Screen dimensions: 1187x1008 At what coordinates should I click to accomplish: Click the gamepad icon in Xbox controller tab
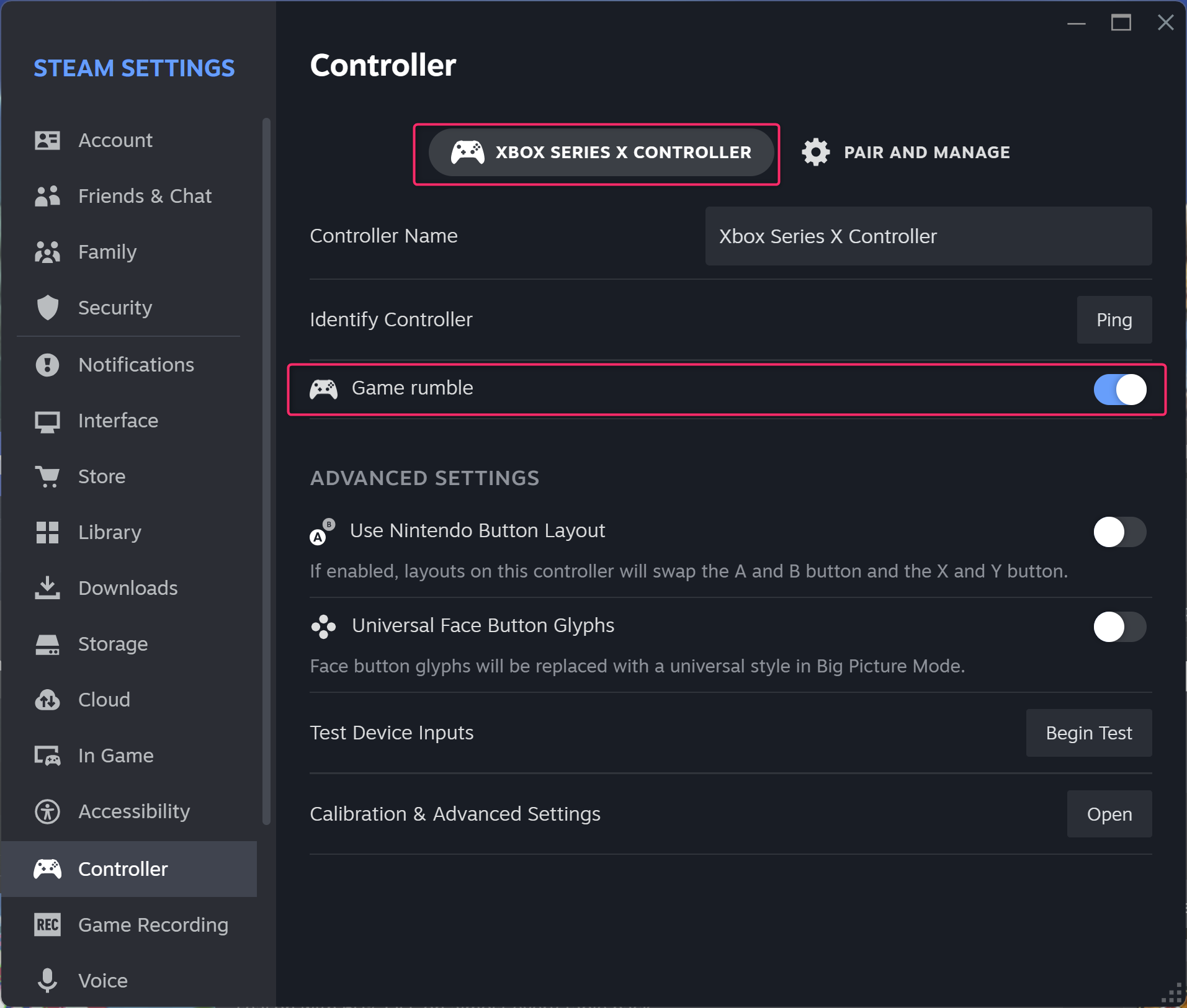(467, 152)
